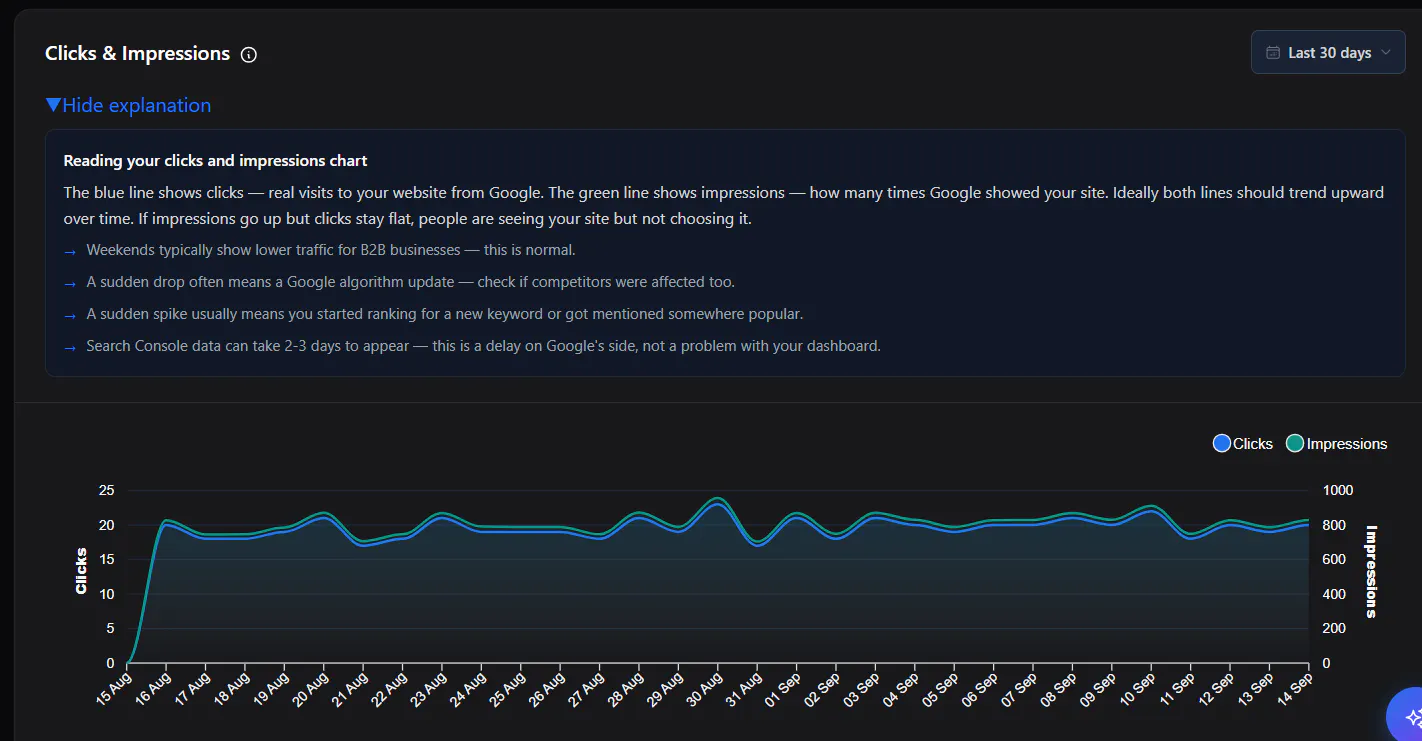Screen dimensions: 1422x741
Task: Toggle the Impressions series in the legend
Action: coord(1337,444)
